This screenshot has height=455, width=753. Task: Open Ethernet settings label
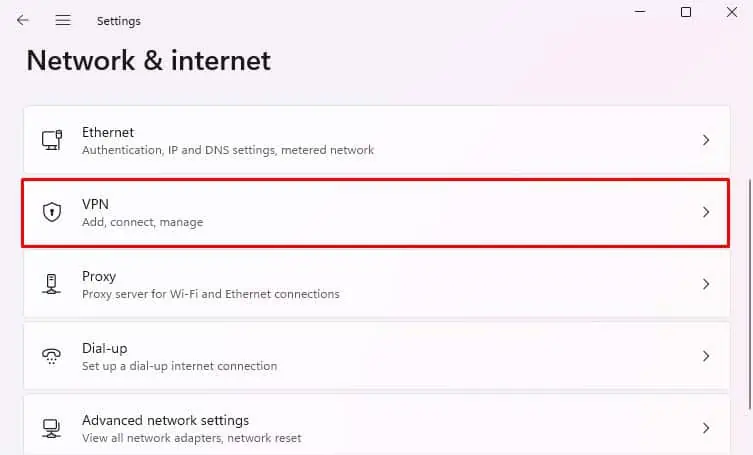coord(108,132)
